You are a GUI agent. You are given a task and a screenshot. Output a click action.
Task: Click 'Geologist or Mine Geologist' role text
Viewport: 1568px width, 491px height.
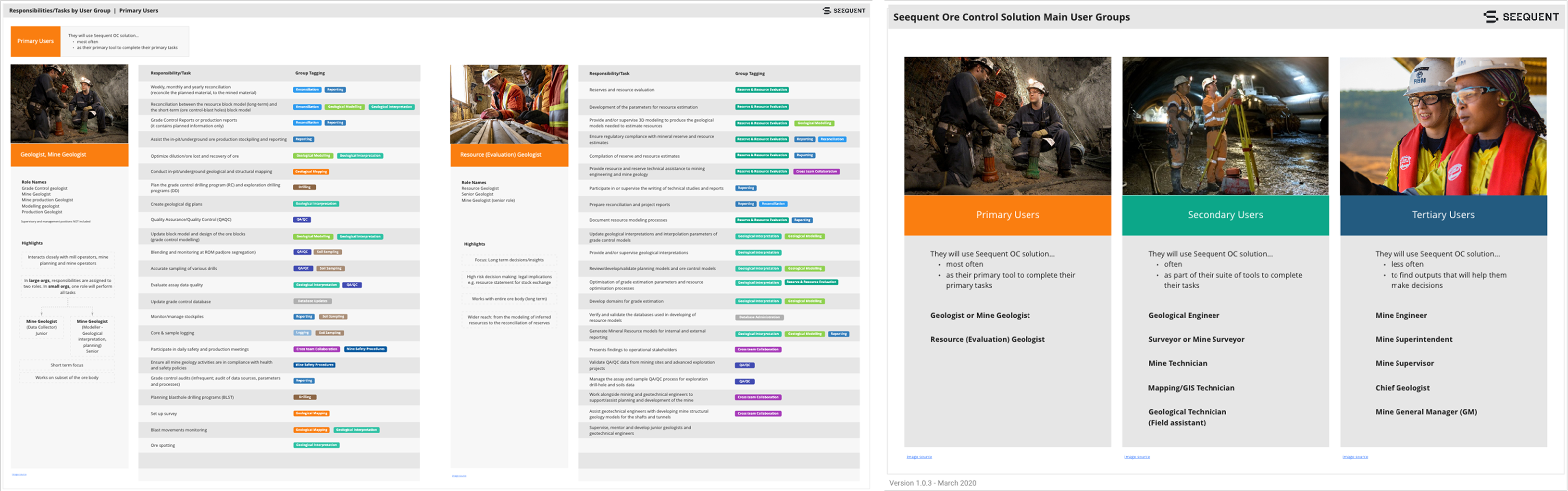[x=980, y=315]
